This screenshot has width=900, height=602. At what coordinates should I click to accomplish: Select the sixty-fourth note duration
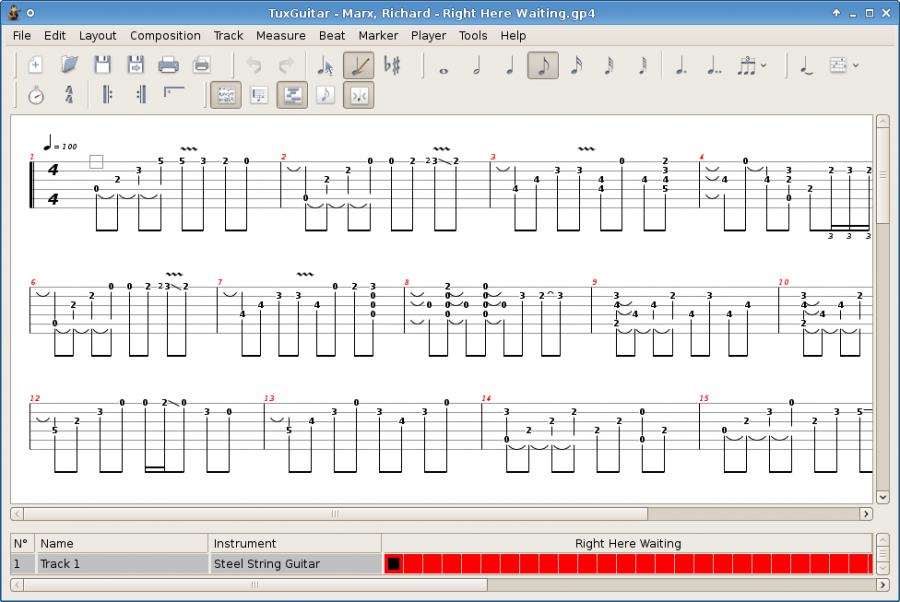[x=643, y=65]
